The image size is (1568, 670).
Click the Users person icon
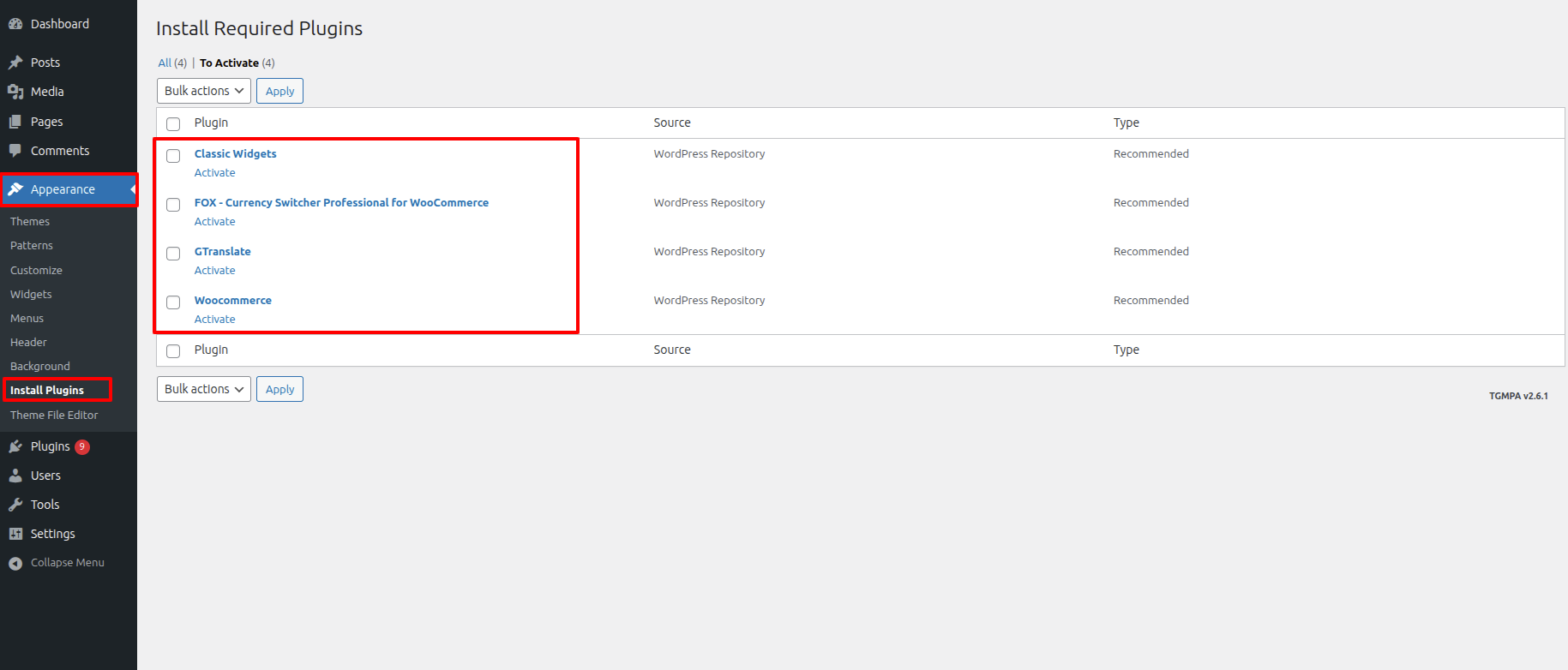pos(15,476)
